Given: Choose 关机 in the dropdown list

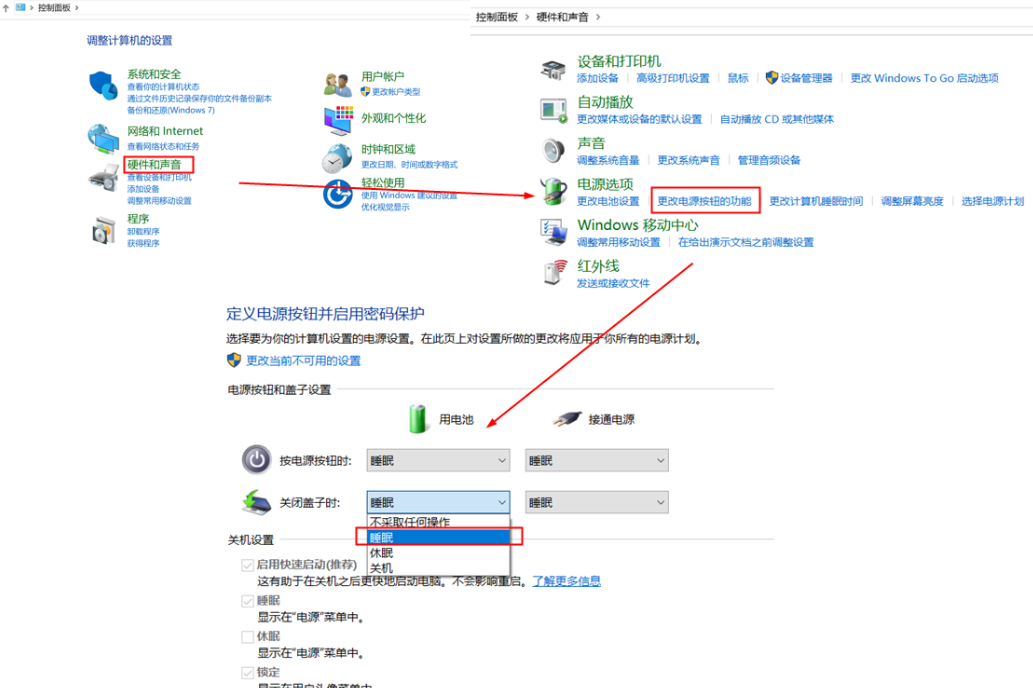Looking at the screenshot, I should (x=382, y=568).
